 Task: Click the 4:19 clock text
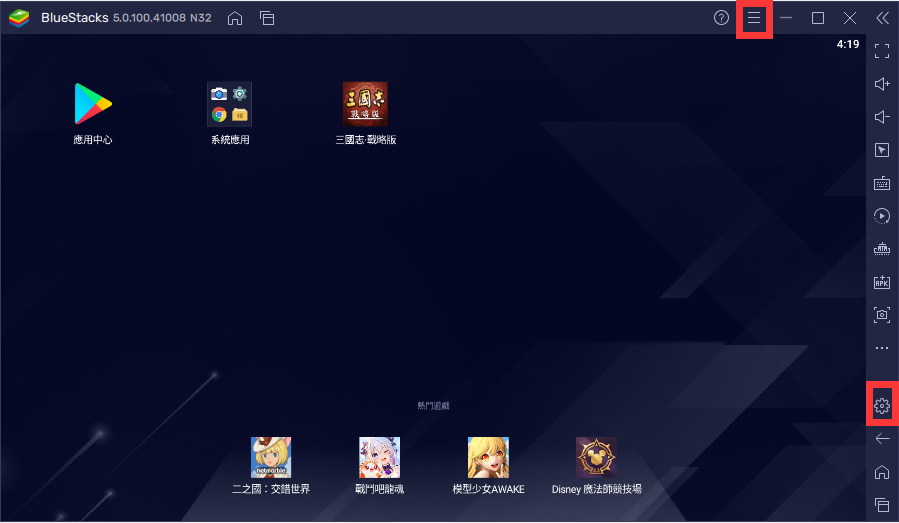pos(847,44)
